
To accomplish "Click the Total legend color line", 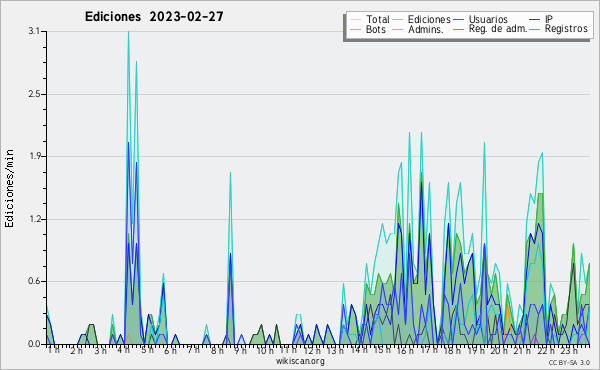I will (x=355, y=20).
